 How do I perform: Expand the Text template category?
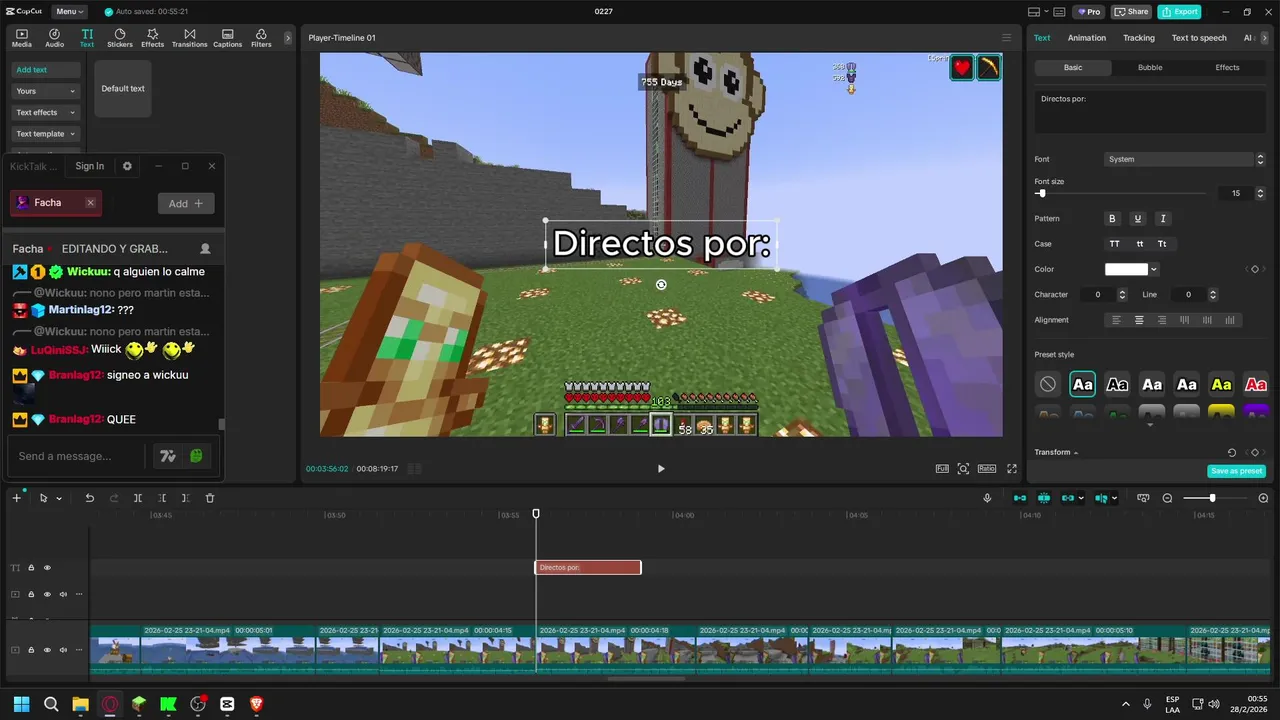[45, 134]
